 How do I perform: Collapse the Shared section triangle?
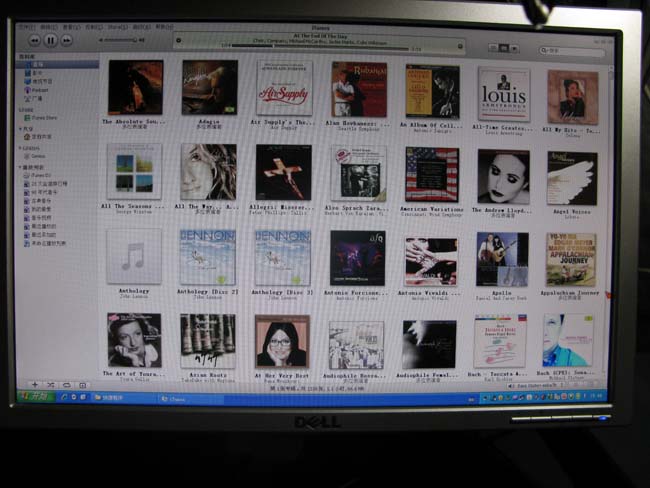20,129
